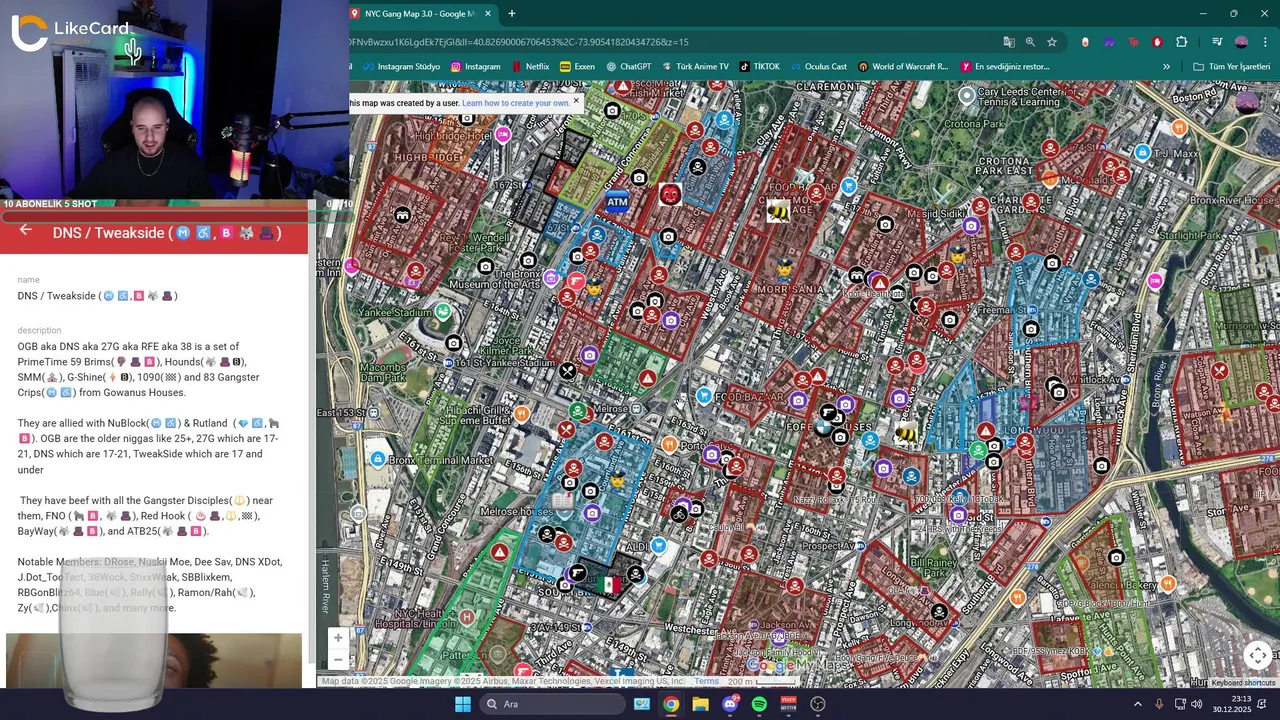This screenshot has width=1280, height=720.
Task: Click the translate page icon in address bar
Action: pos(1009,42)
